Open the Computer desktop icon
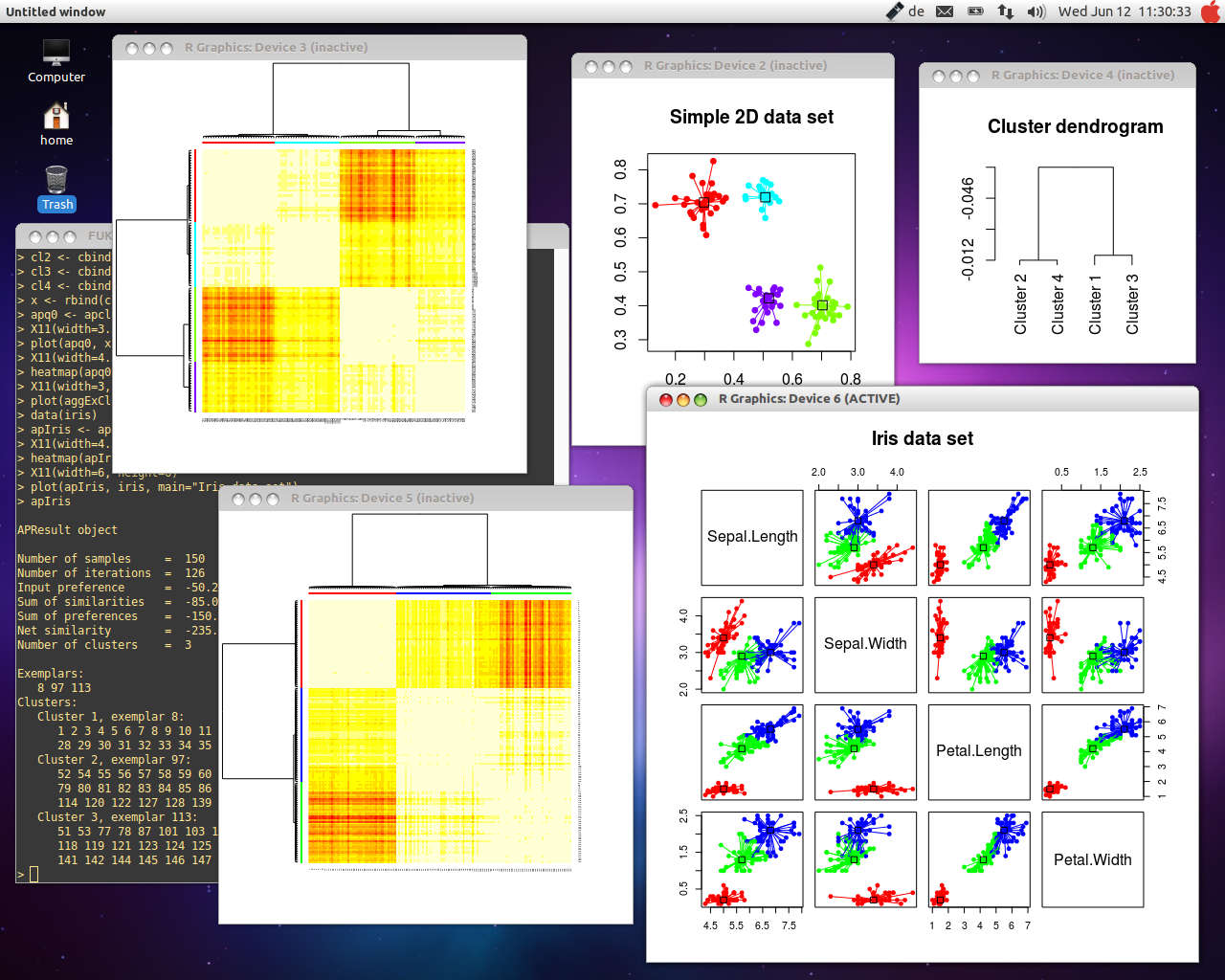1225x980 pixels. [56, 61]
